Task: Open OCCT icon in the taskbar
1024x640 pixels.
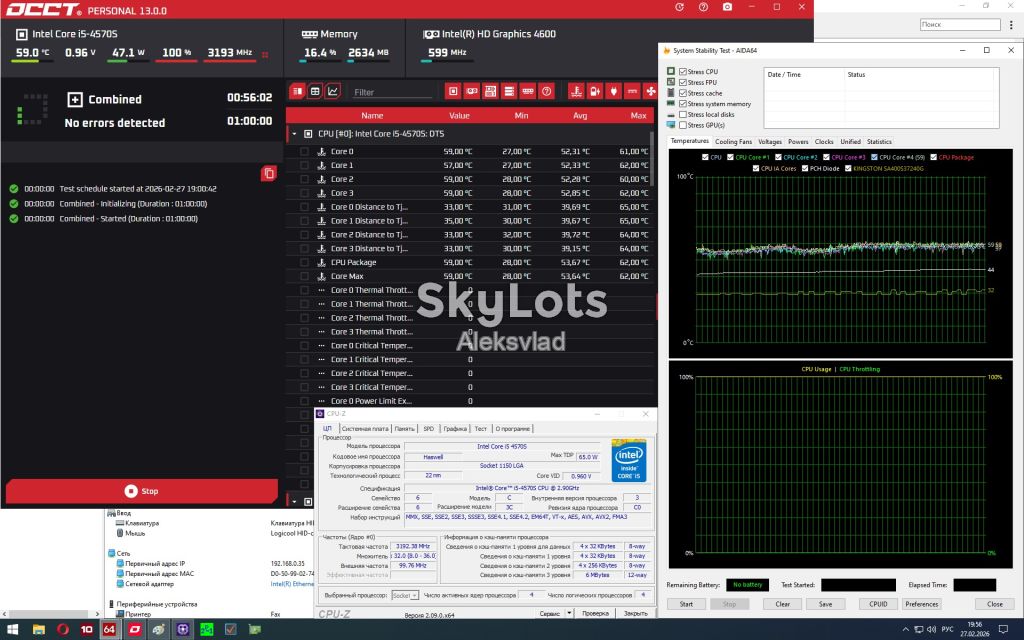Action: [x=134, y=630]
